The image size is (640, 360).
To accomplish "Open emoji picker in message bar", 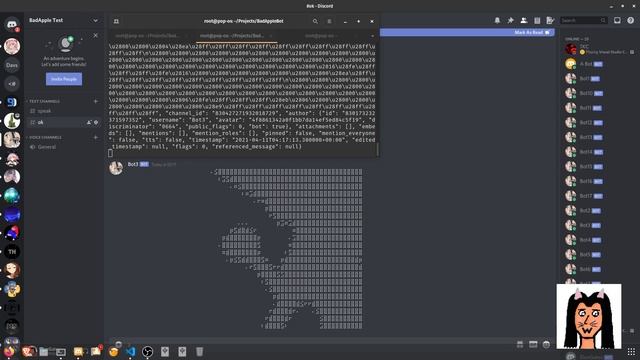I will (x=546, y=344).
